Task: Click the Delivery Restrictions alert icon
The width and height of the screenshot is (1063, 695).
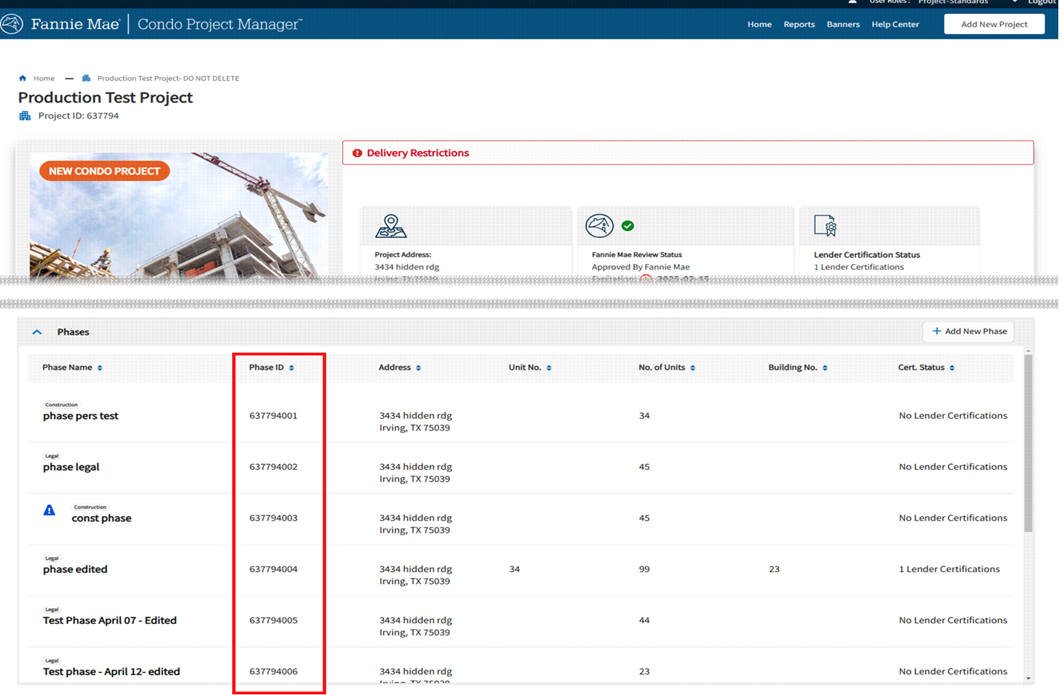Action: point(357,153)
